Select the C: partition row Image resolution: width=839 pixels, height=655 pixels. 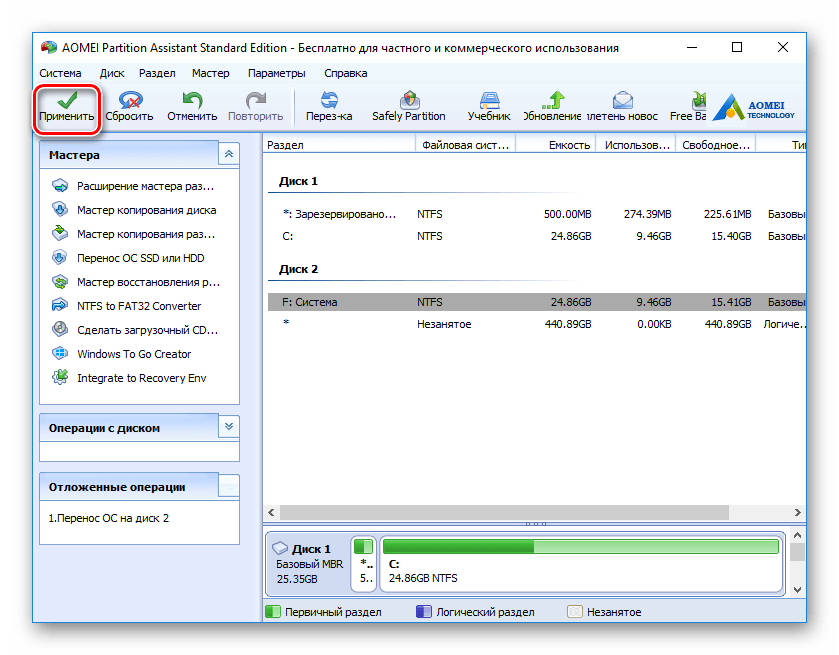537,236
